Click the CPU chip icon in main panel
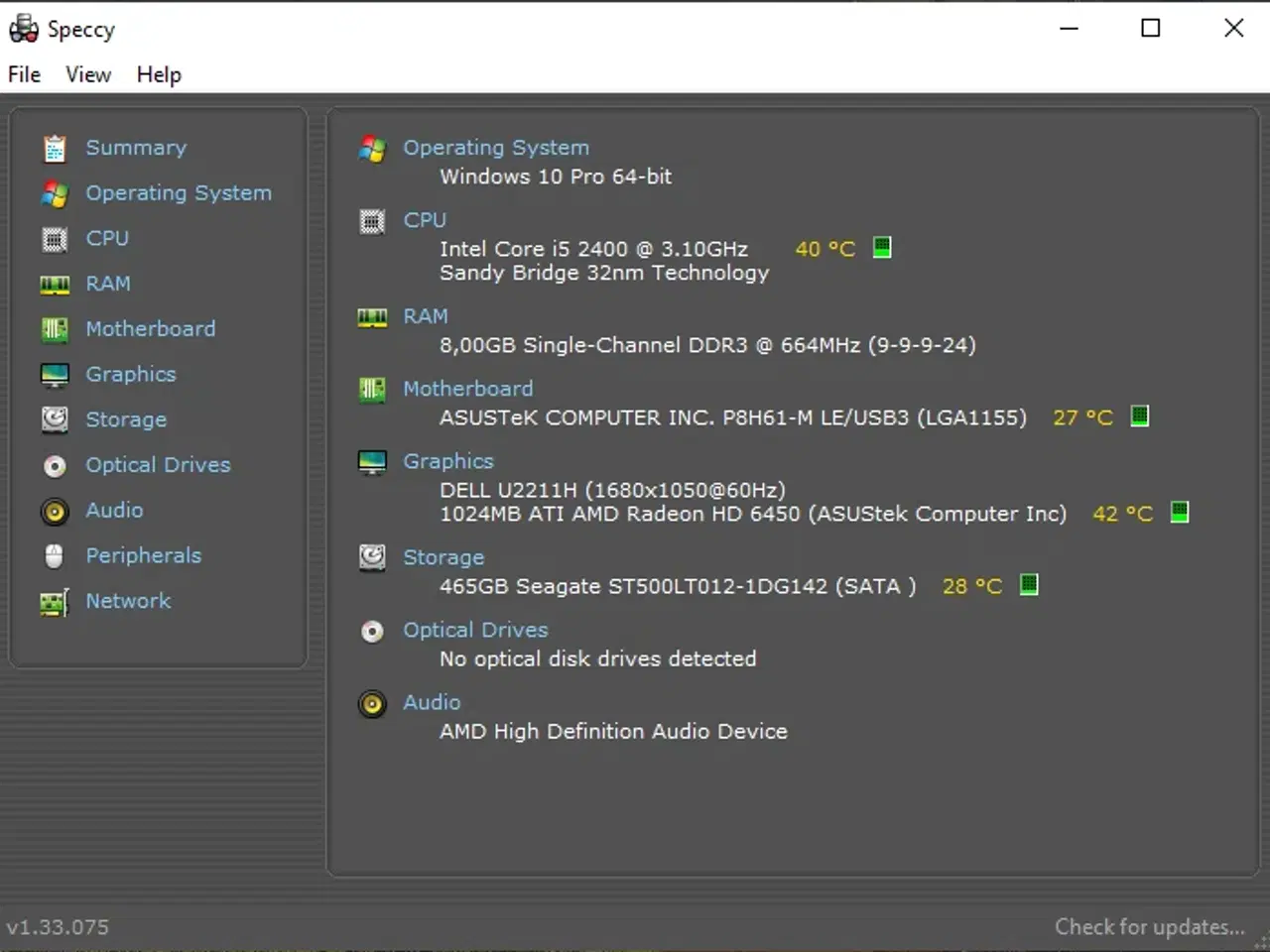 point(372,221)
